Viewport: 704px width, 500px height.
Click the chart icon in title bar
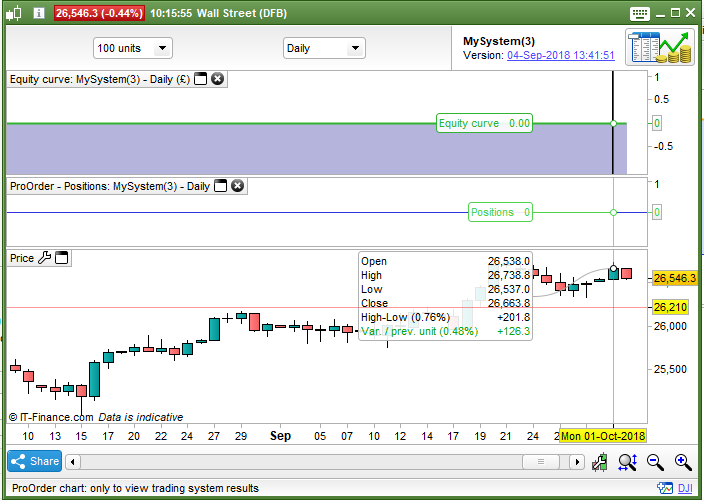[x=14, y=13]
